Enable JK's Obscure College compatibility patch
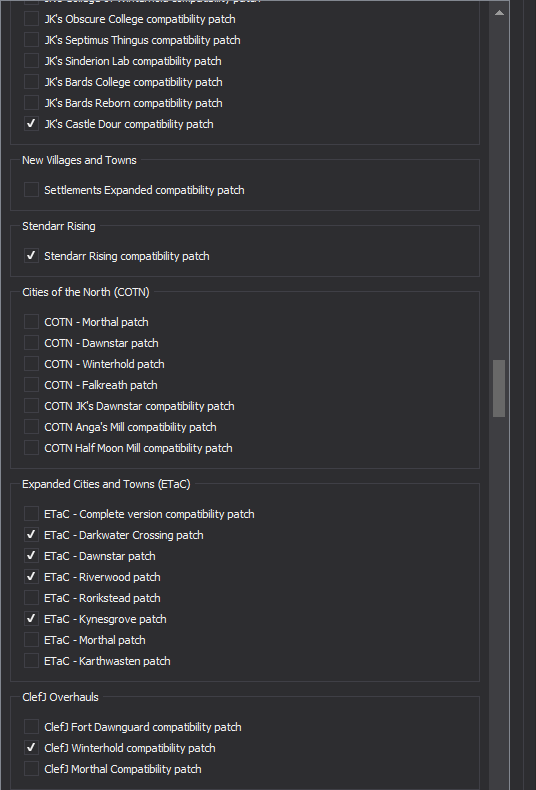Viewport: 536px width, 790px height. coord(31,19)
